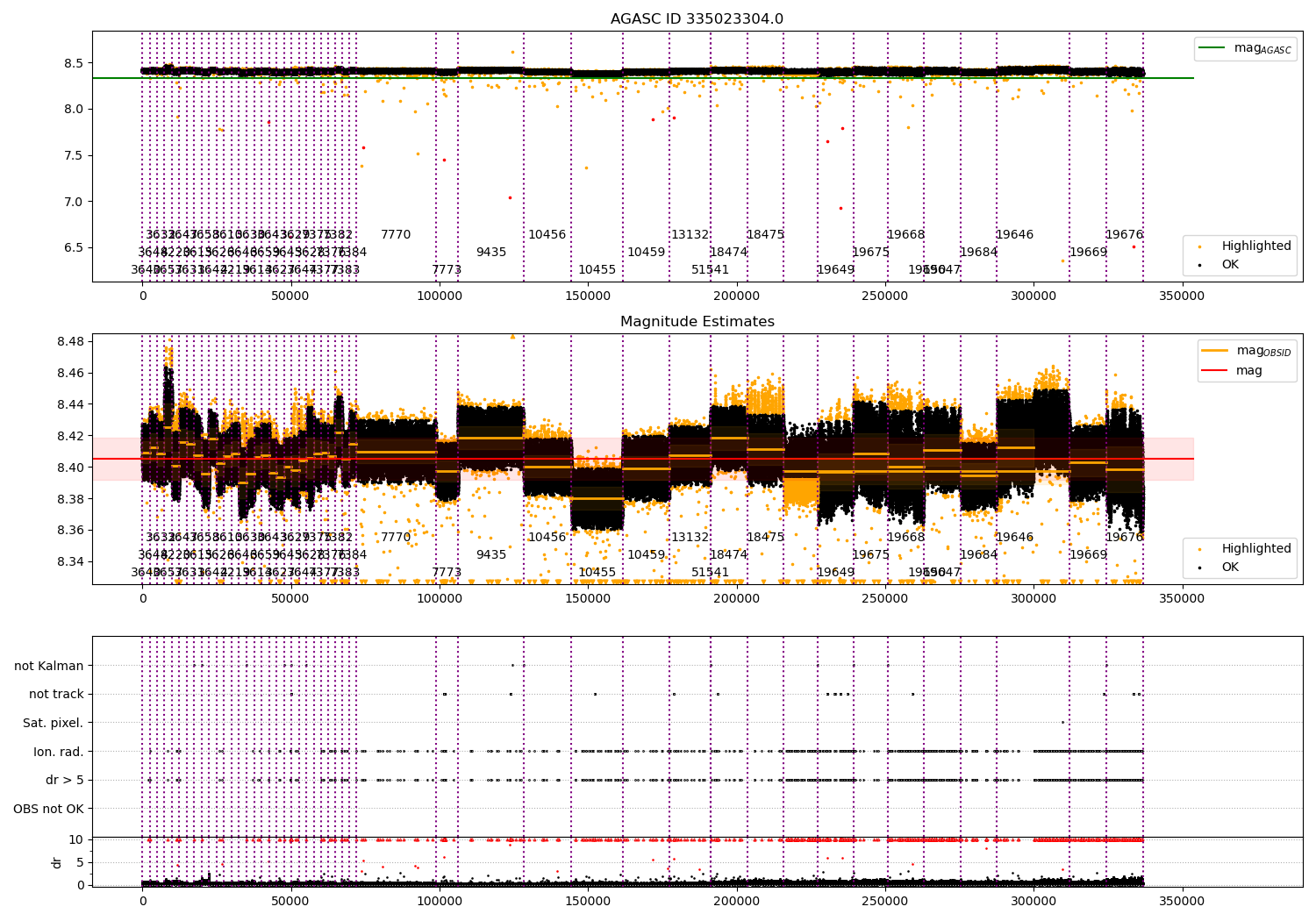Image resolution: width=1316 pixels, height=921 pixels.
Task: Click the 150000 x-tick under the Magnitude Estimates plot
Action: [588, 599]
